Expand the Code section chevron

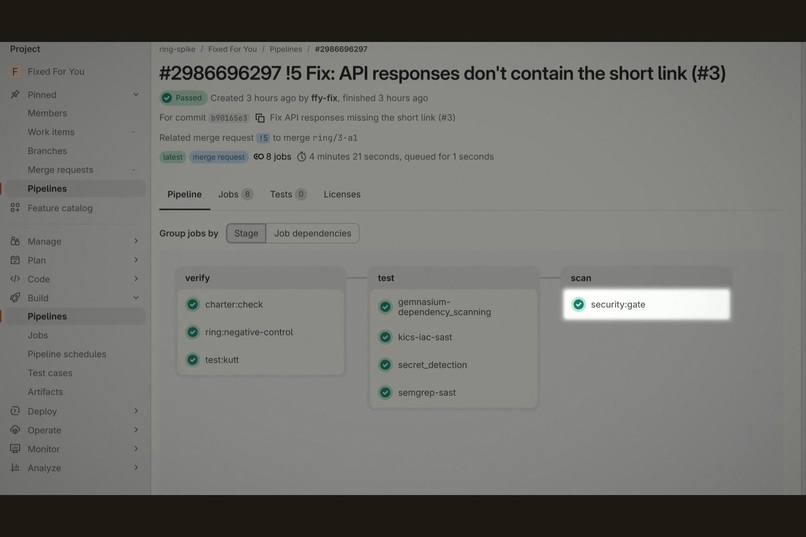(x=136, y=279)
